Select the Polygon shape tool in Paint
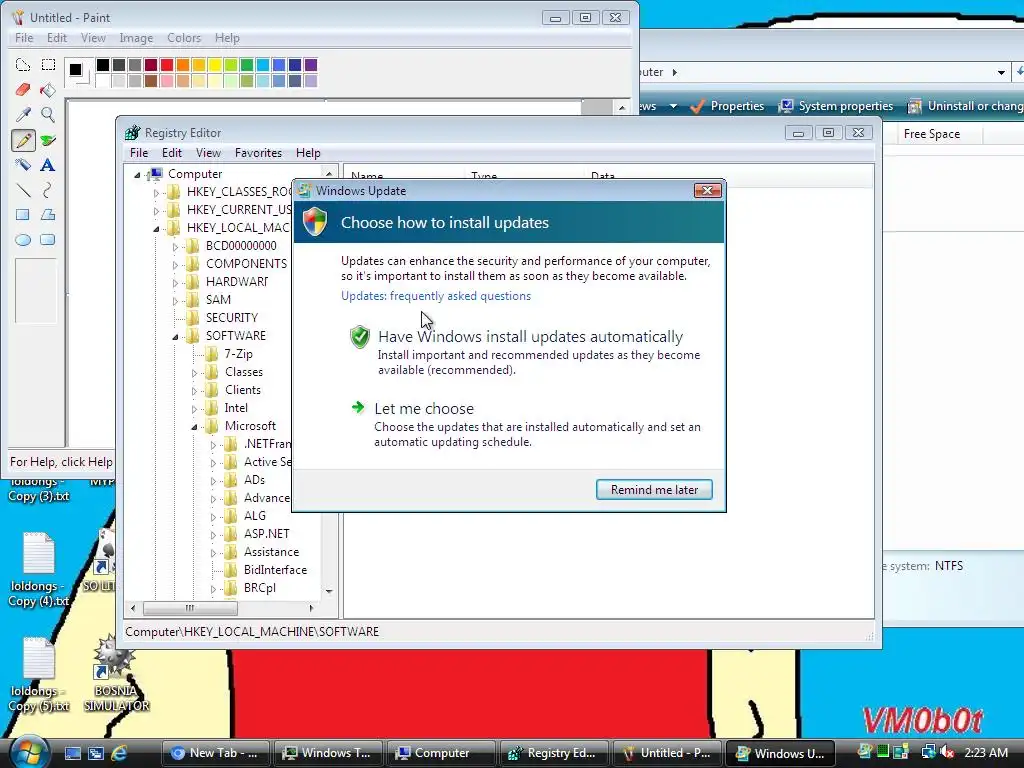This screenshot has width=1024, height=768. [48, 215]
